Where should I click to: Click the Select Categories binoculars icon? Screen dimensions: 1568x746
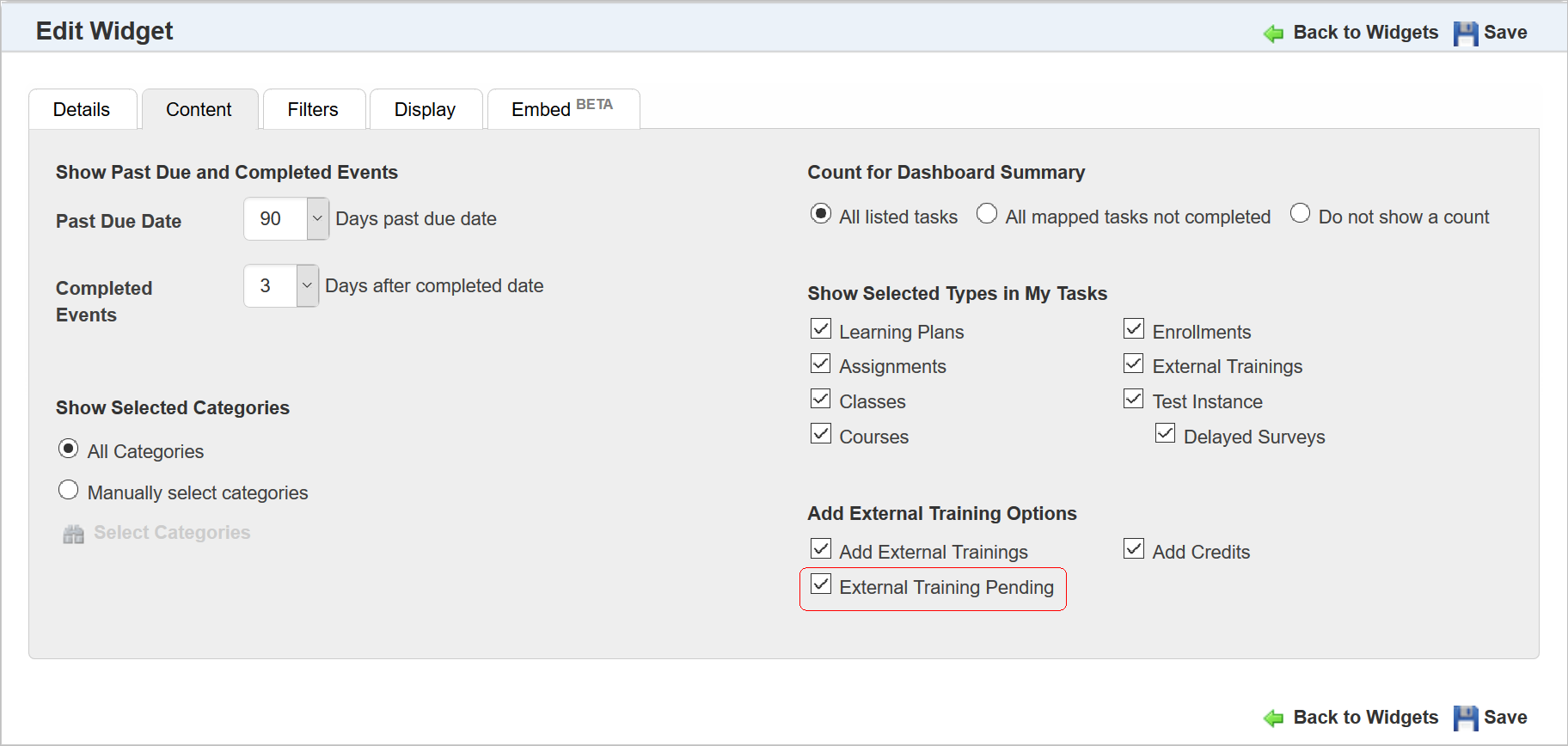[x=74, y=534]
